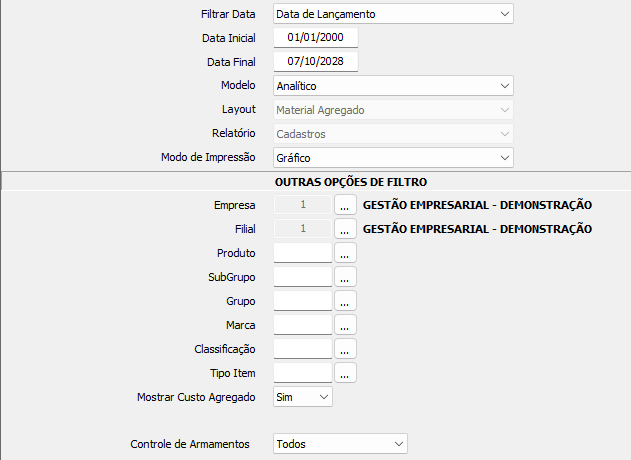Focus the Grupo code input field
This screenshot has height=460, width=631.
302,301
